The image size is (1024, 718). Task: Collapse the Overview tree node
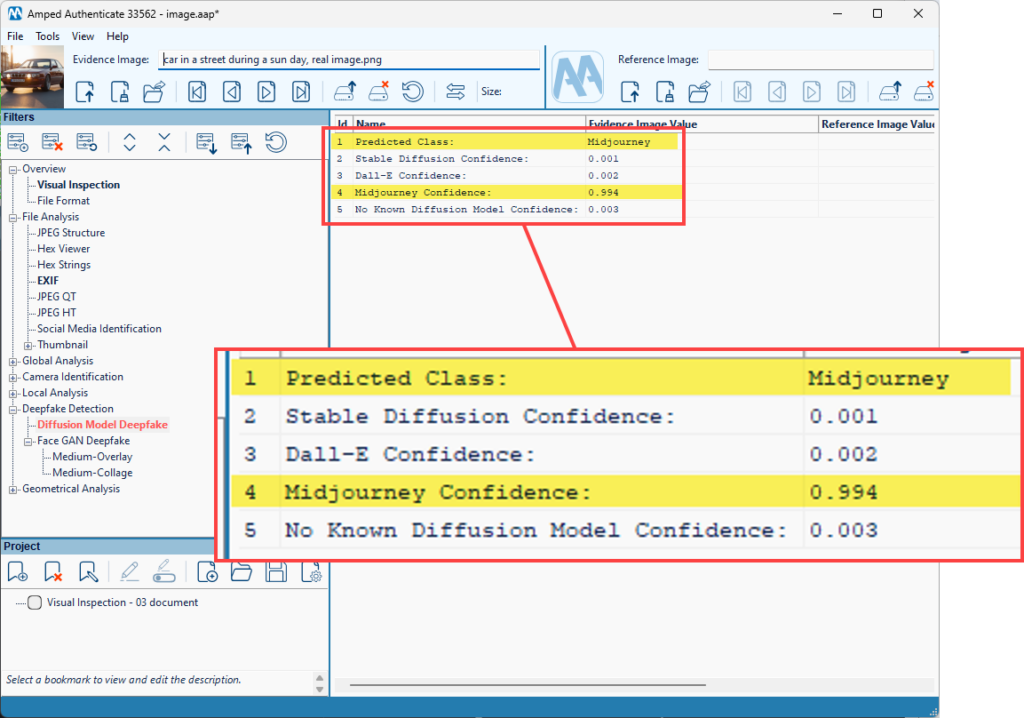[x=13, y=169]
